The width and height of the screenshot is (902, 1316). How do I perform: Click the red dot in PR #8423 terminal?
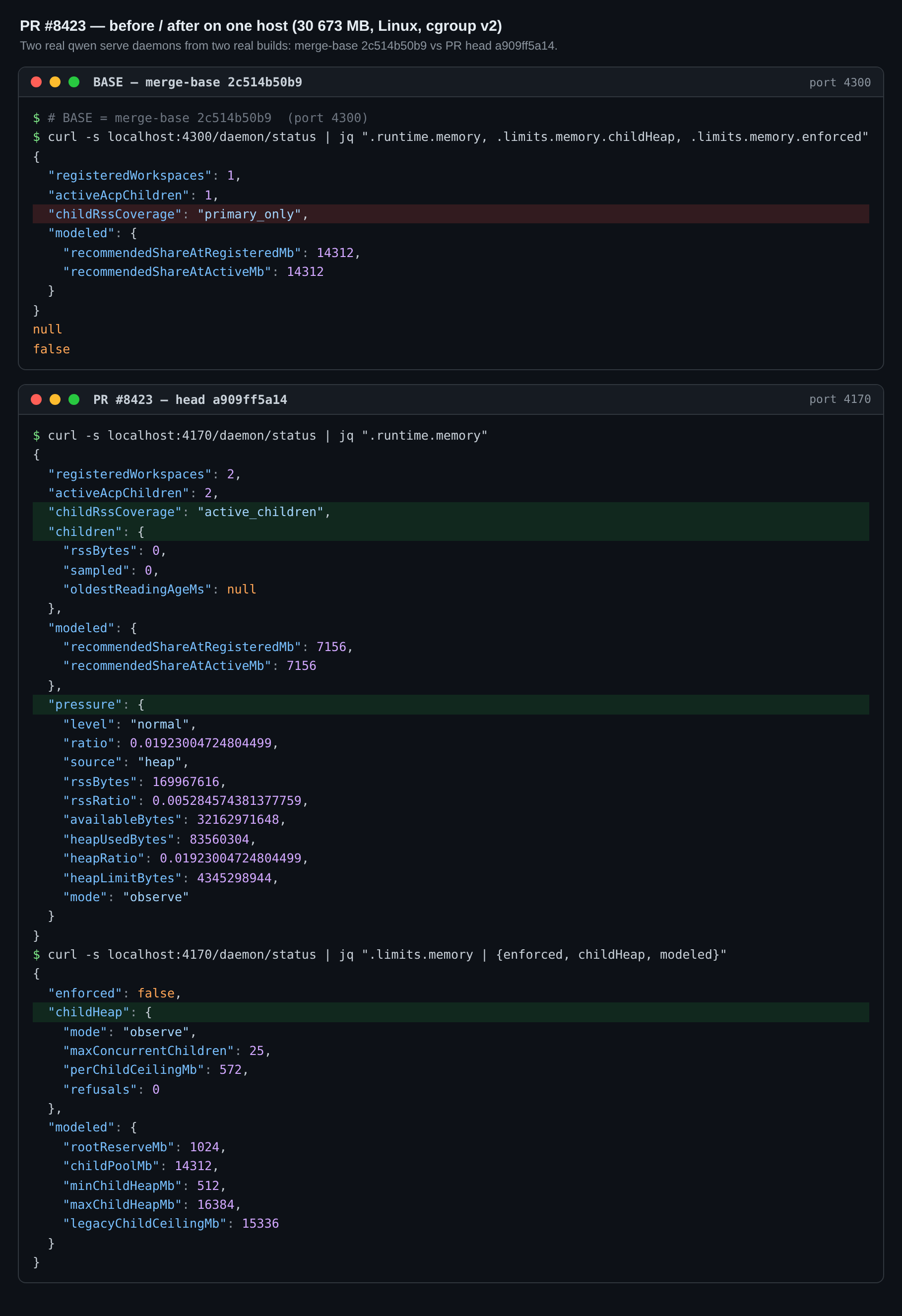coord(36,400)
